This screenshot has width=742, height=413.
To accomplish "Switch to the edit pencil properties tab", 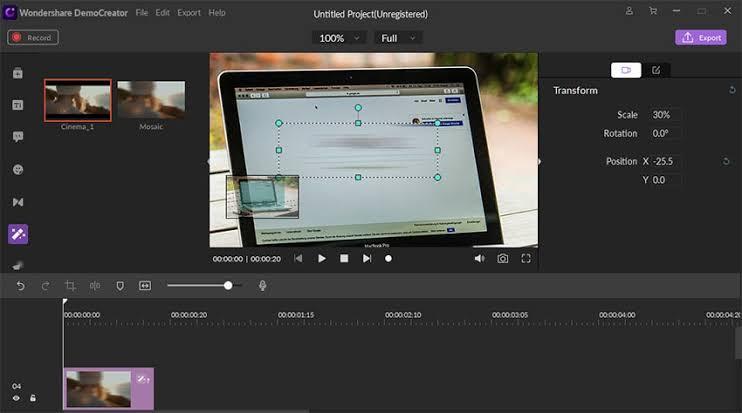I will pyautogui.click(x=656, y=70).
